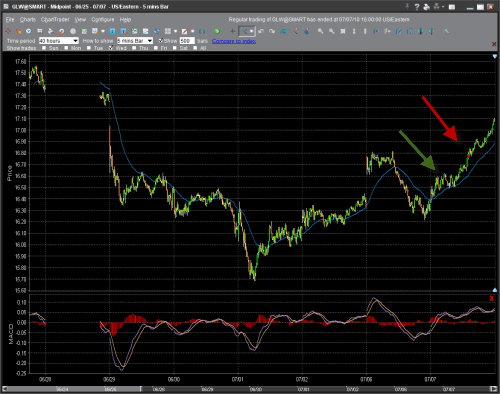This screenshot has height=394, width=500.
Task: Expand the trendline tool dropdown arrow
Action: (252, 31)
